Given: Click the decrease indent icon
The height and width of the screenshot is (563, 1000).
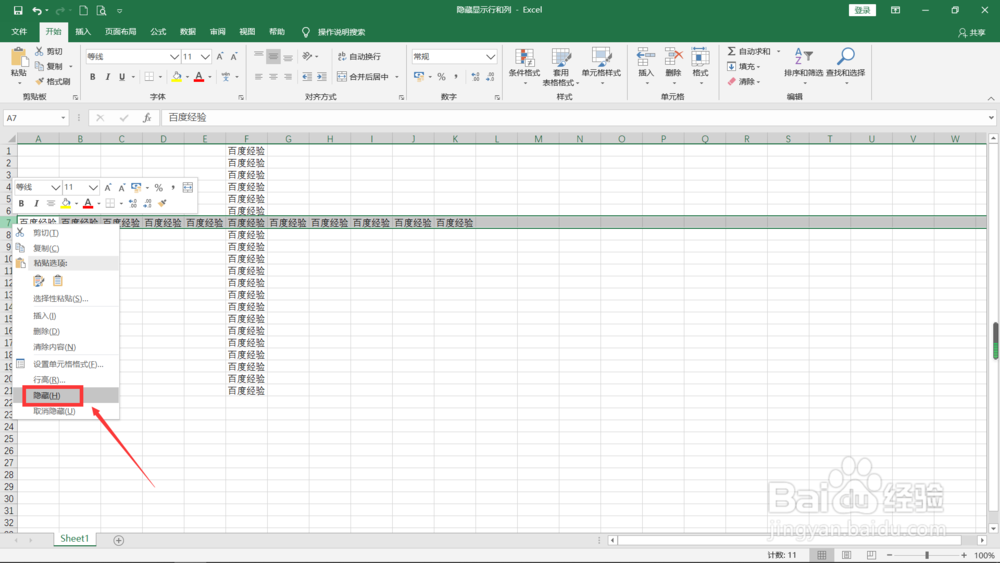Looking at the screenshot, I should 307,77.
